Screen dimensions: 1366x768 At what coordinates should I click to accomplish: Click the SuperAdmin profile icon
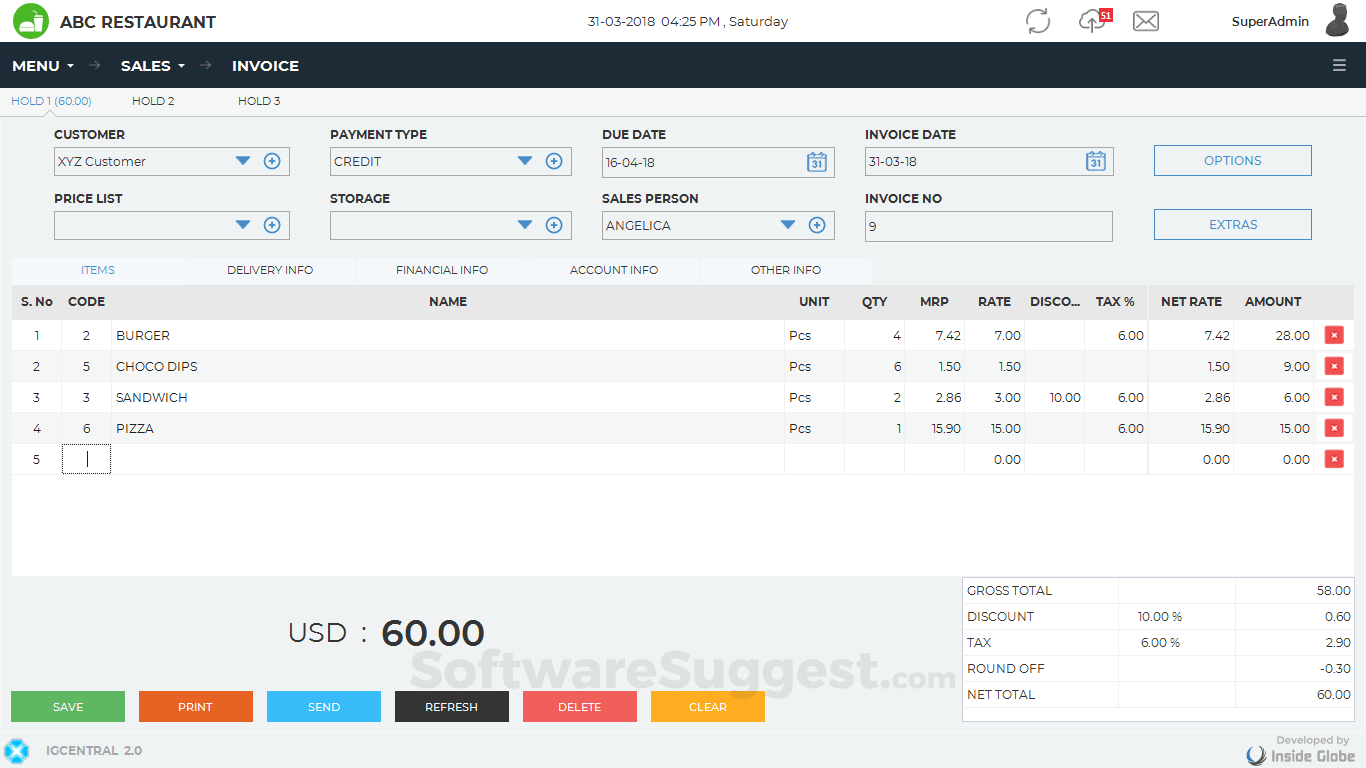pos(1337,21)
